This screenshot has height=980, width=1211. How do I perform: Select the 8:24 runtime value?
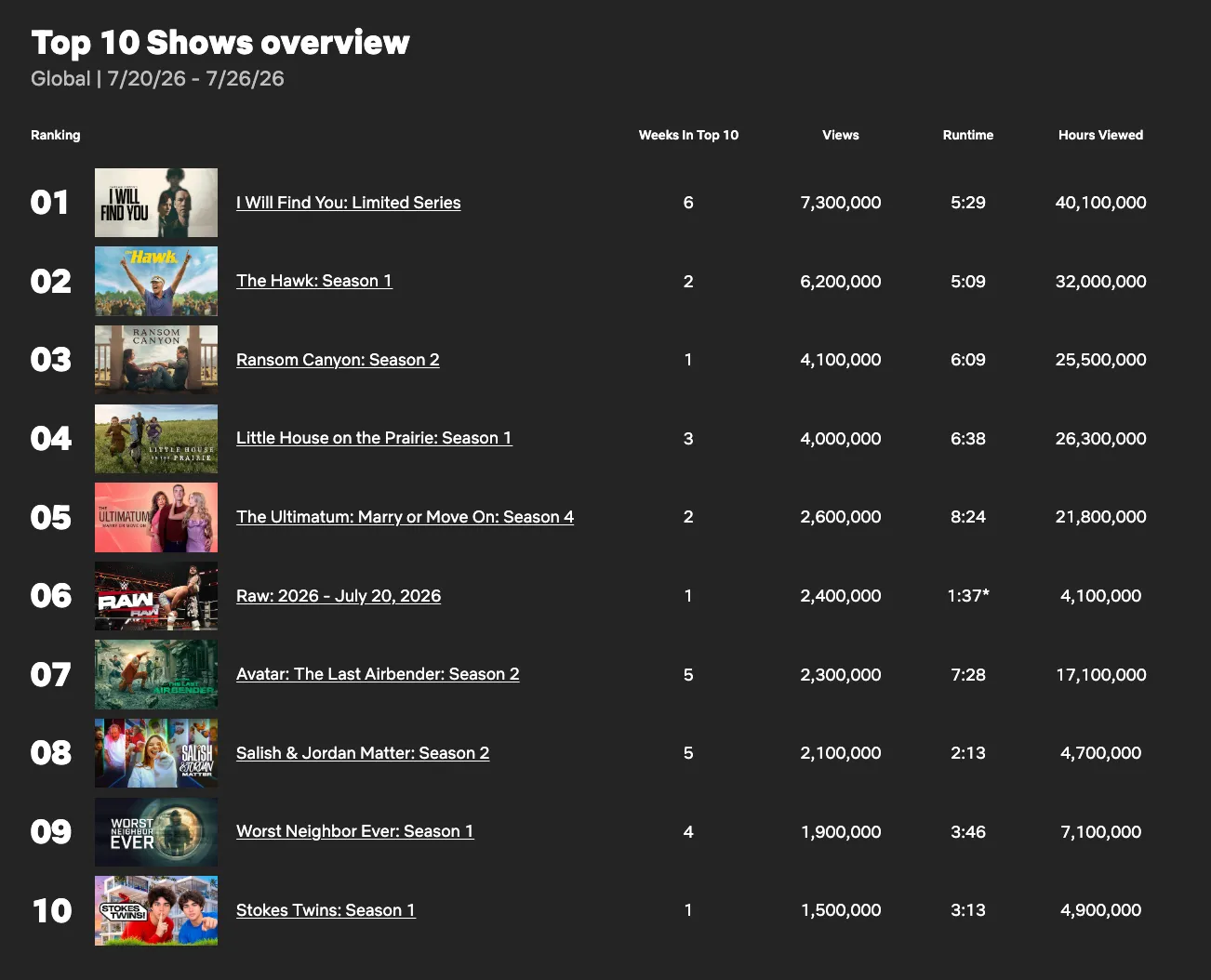point(968,517)
